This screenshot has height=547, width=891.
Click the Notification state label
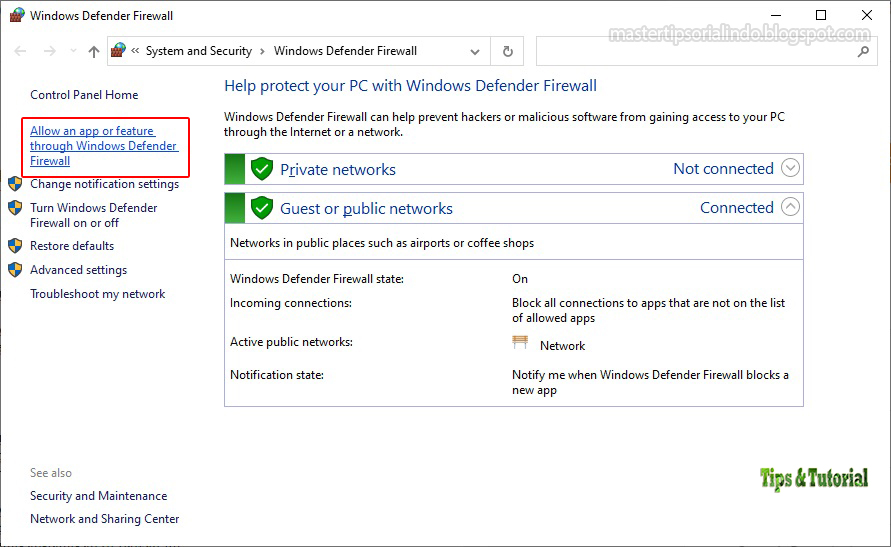[277, 375]
